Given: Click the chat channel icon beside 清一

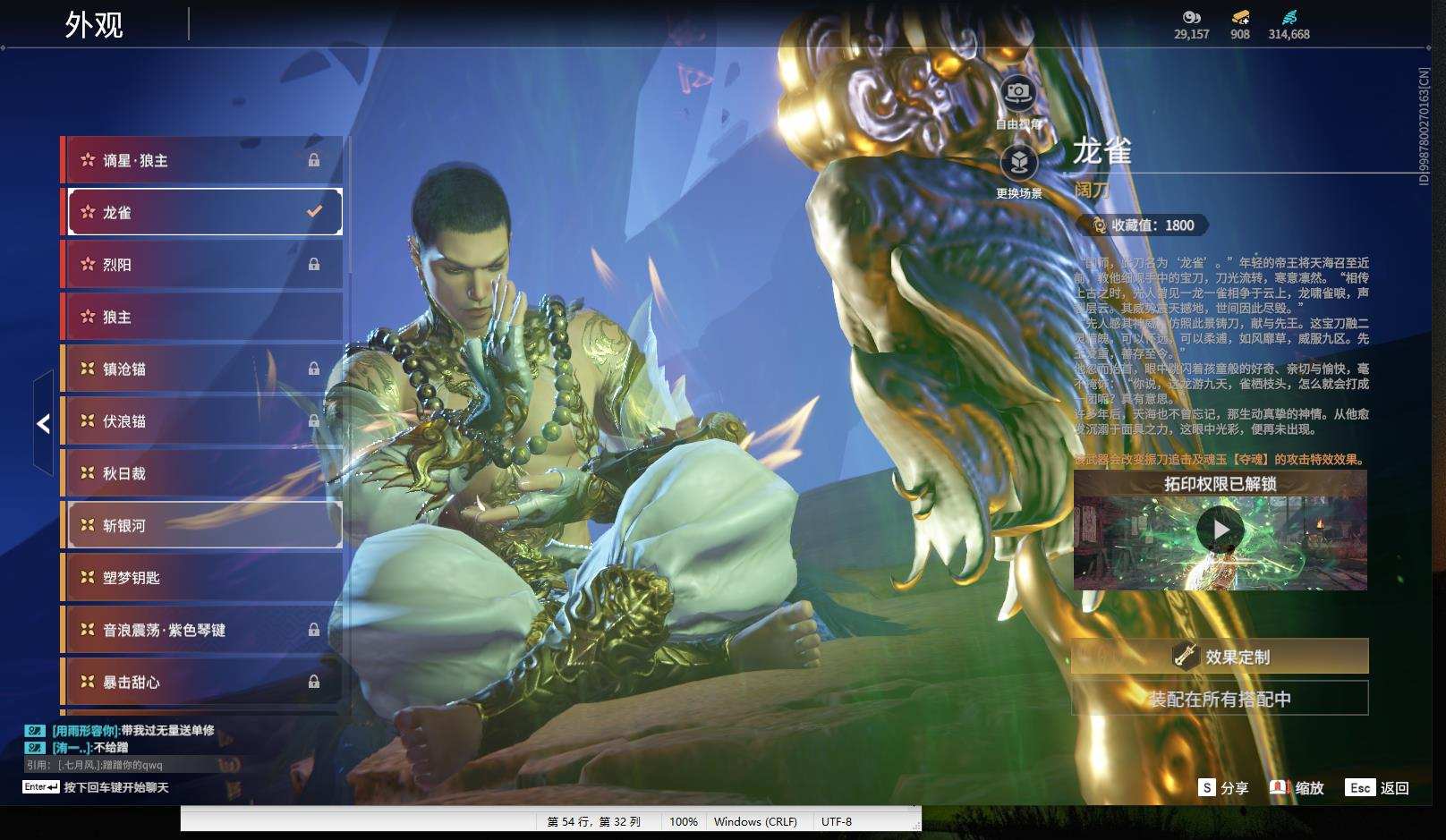Looking at the screenshot, I should (35, 747).
